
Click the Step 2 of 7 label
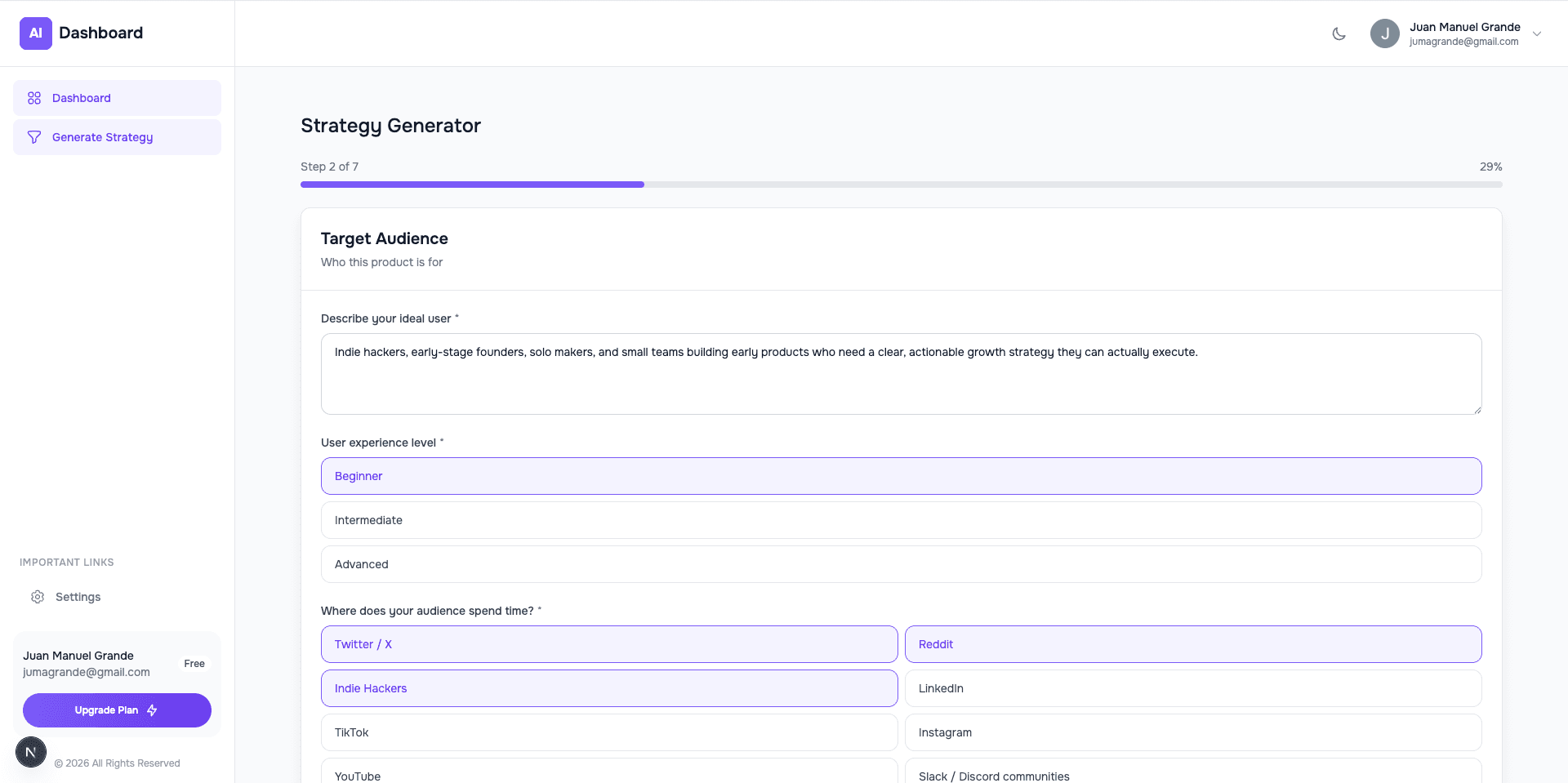click(x=329, y=167)
